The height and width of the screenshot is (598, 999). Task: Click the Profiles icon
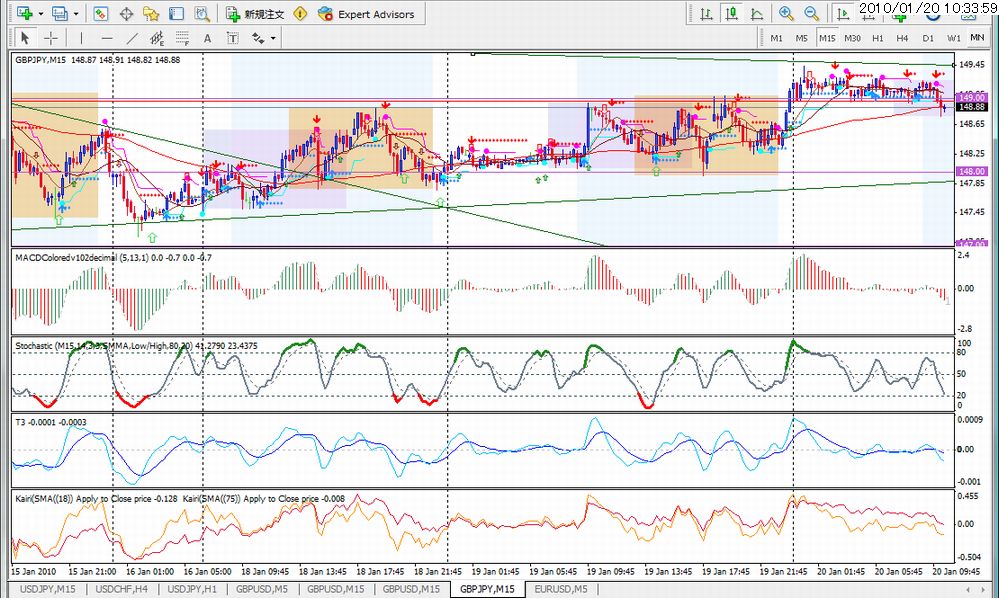[61, 13]
